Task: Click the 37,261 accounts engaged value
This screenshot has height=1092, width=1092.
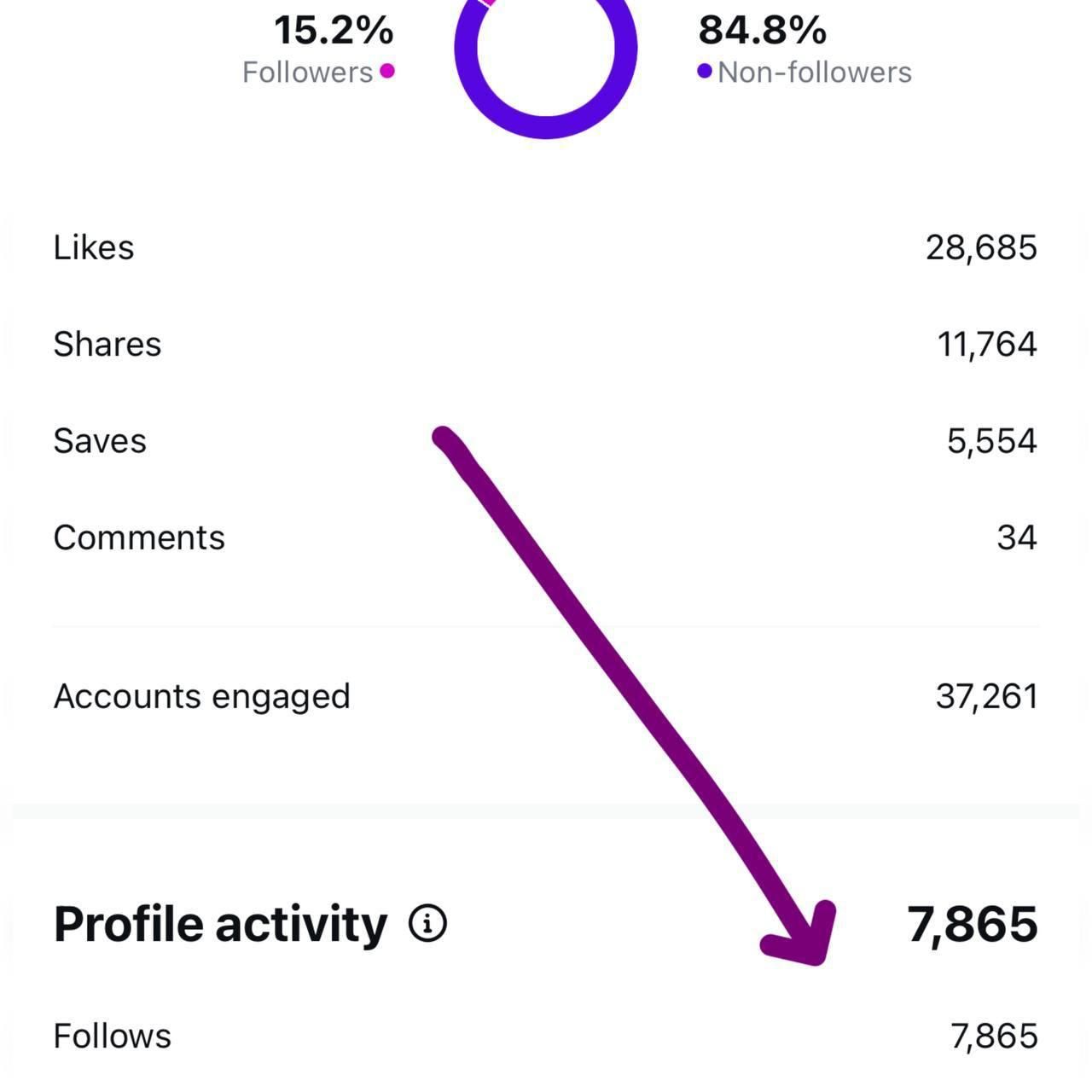Action: [986, 696]
